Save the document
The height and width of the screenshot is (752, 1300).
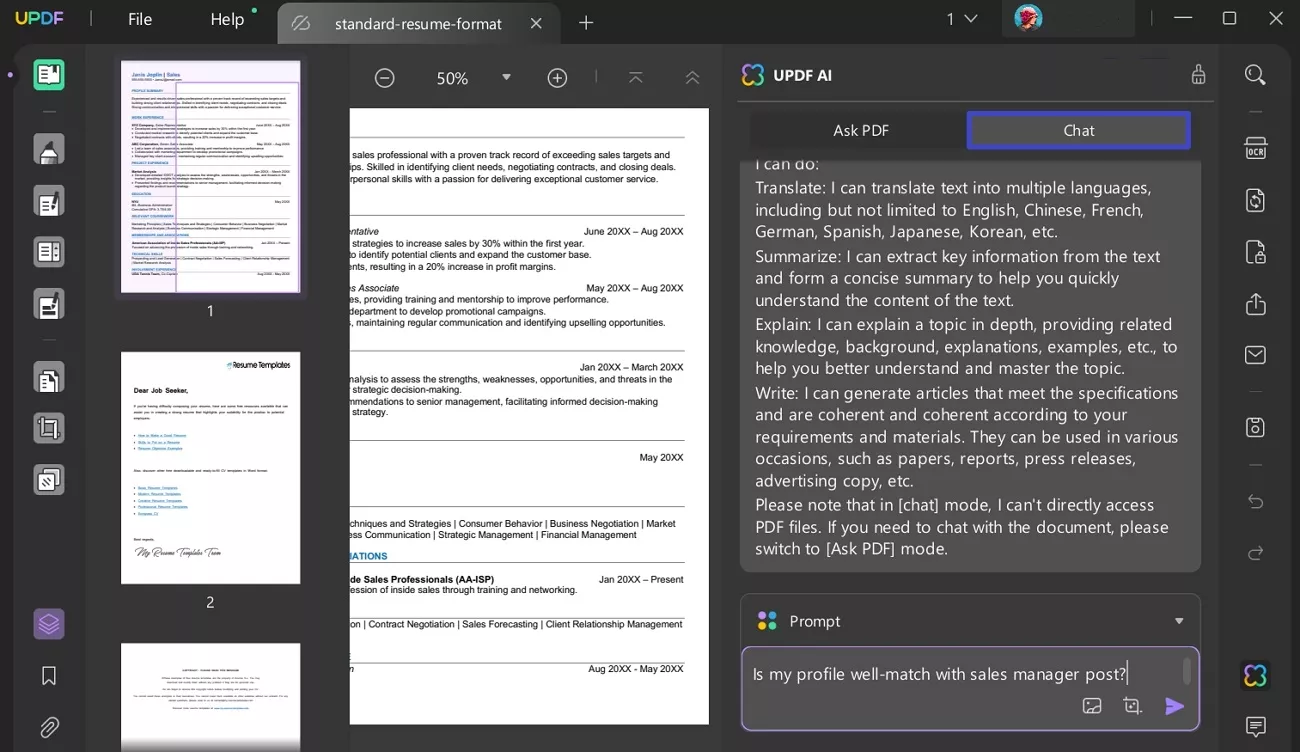pyautogui.click(x=1255, y=426)
